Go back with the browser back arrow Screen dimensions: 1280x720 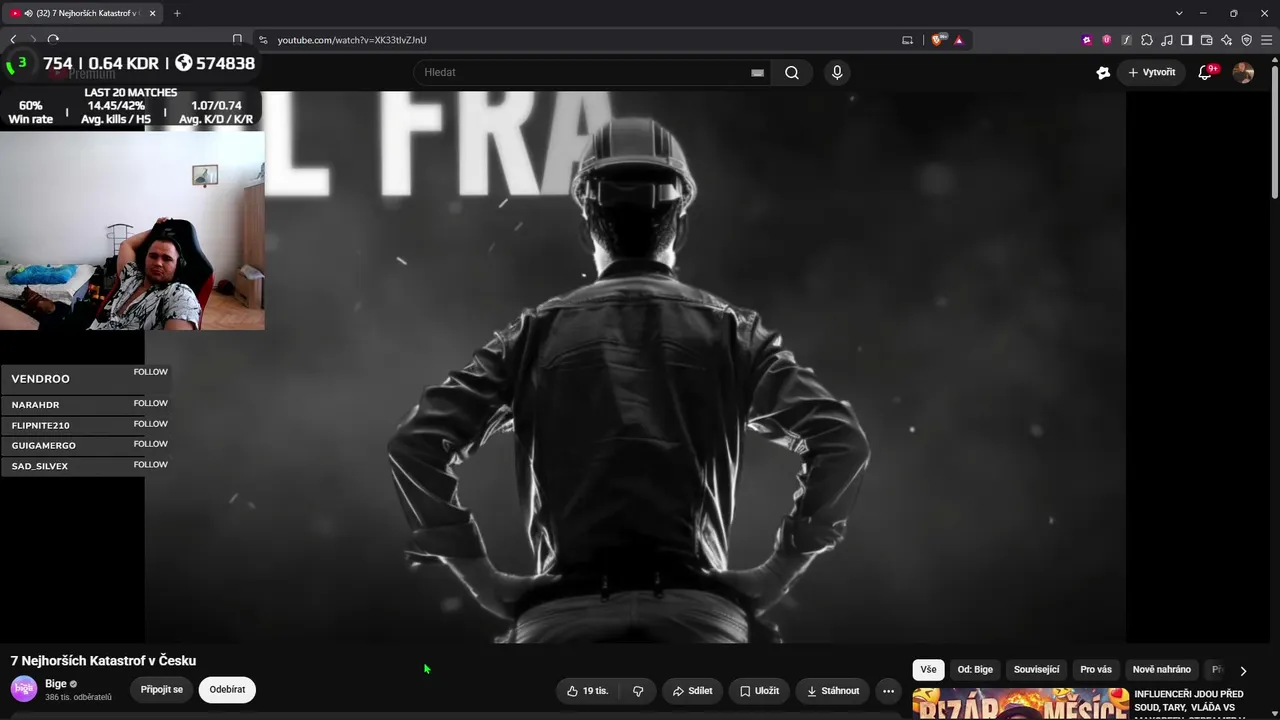[13, 40]
